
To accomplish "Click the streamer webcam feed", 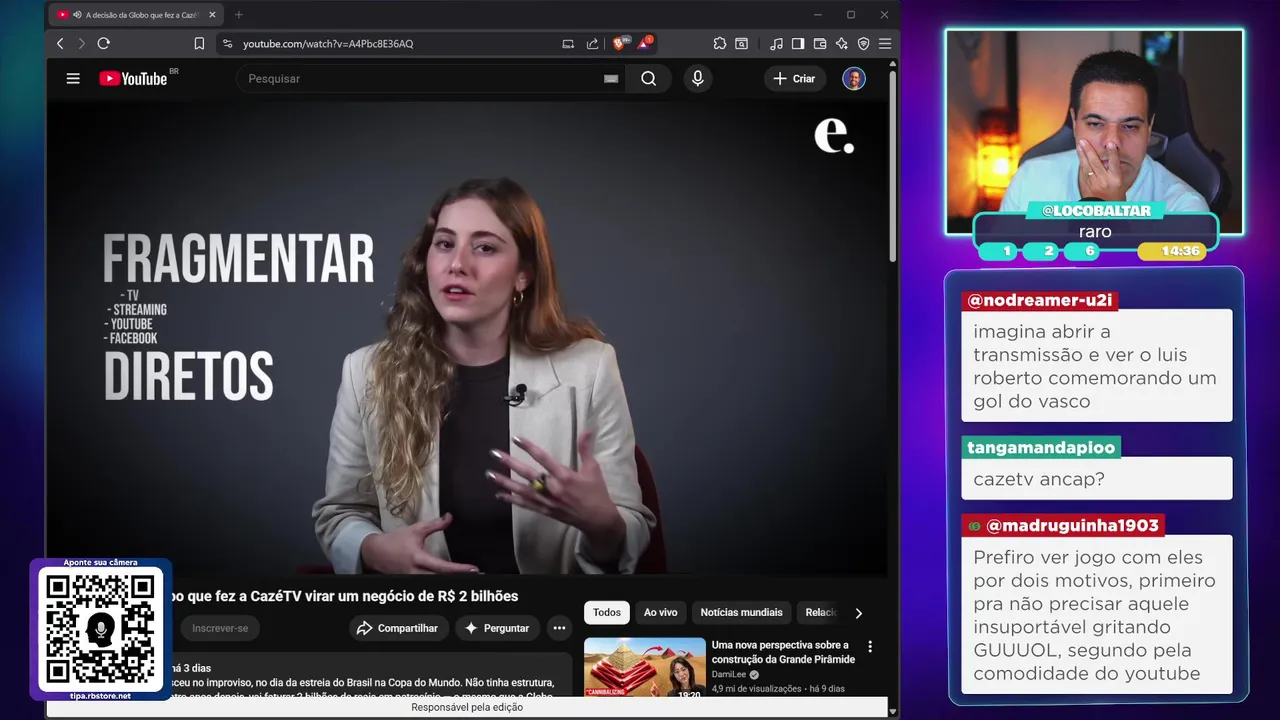I will point(1095,130).
